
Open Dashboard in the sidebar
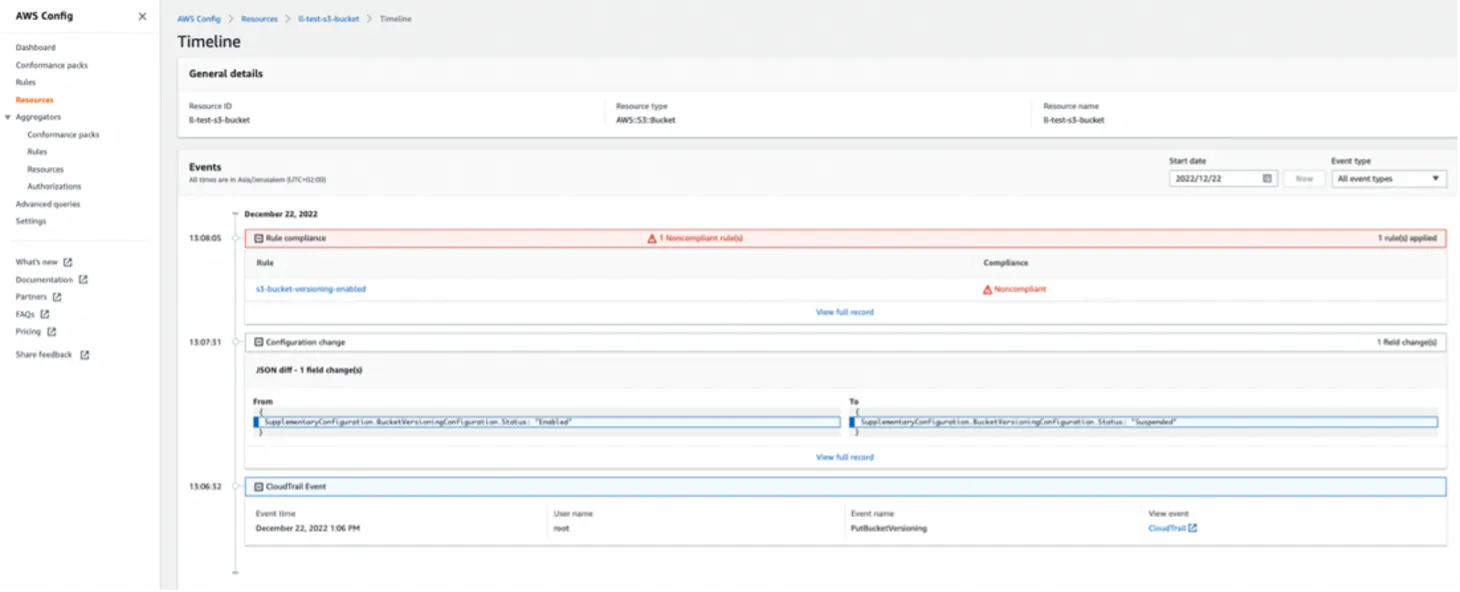(35, 47)
